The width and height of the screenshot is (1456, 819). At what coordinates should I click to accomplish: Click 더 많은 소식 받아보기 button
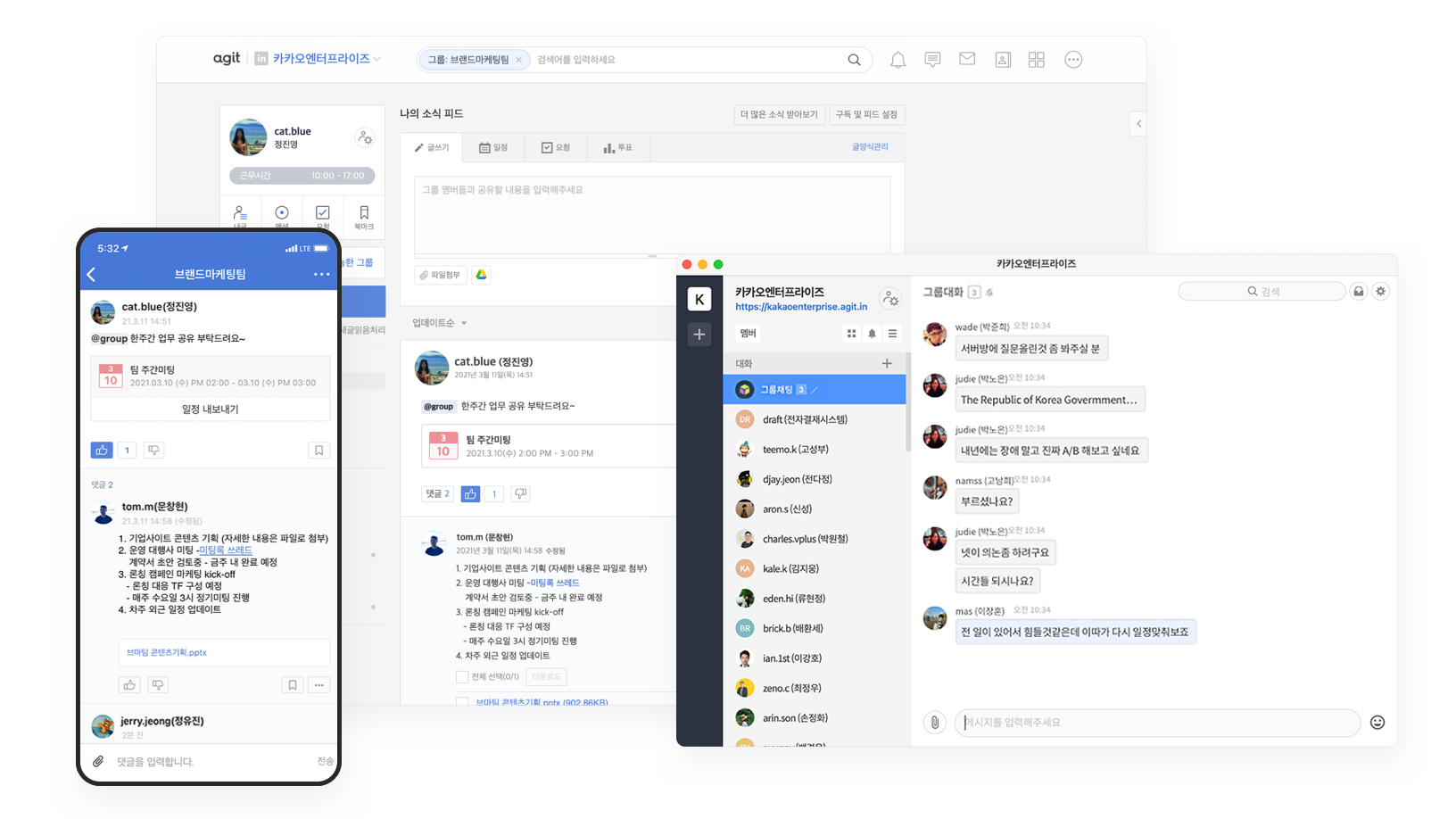pyautogui.click(x=779, y=115)
